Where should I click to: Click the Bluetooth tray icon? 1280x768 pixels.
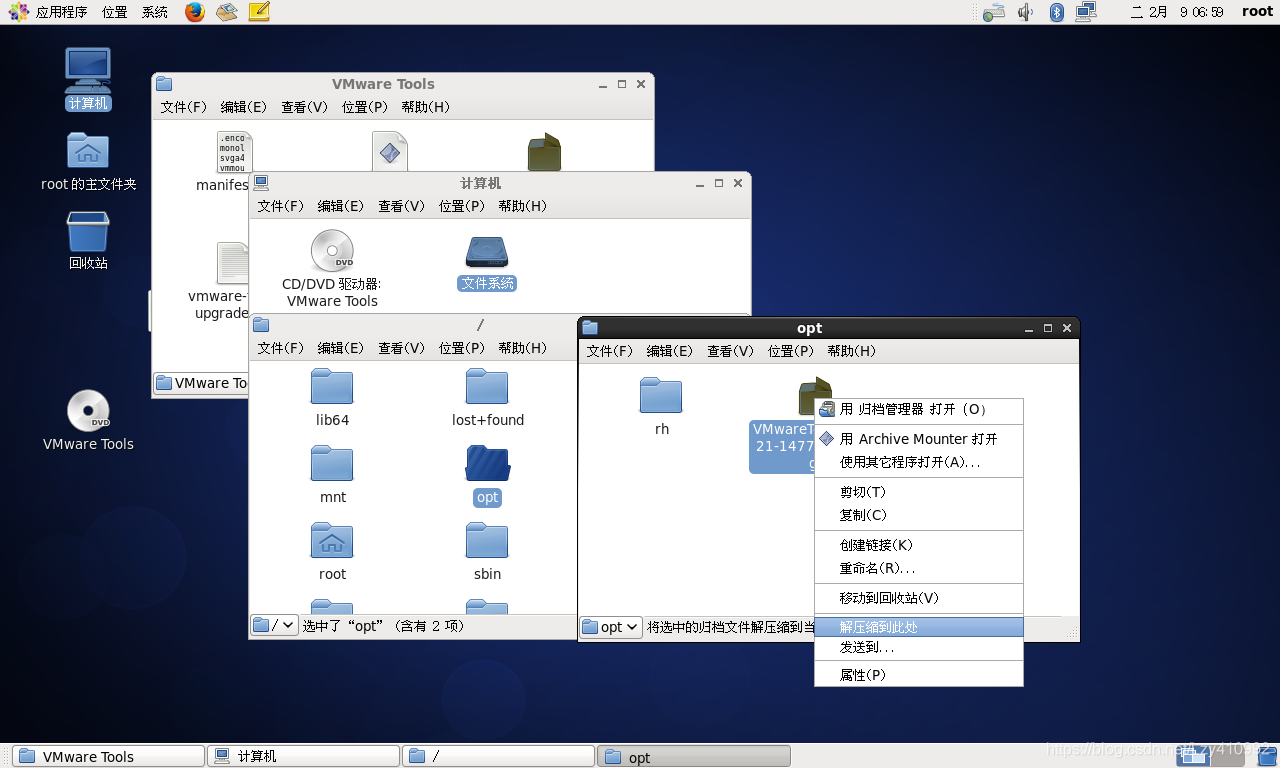click(x=1056, y=12)
